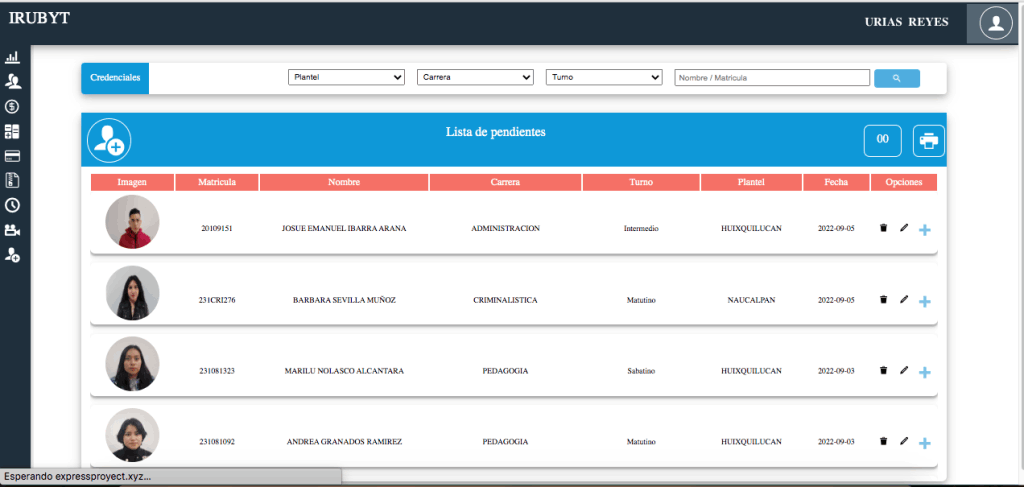Click the dollar sign payments sidebar icon
The height and width of the screenshot is (487, 1024).
pos(13,106)
